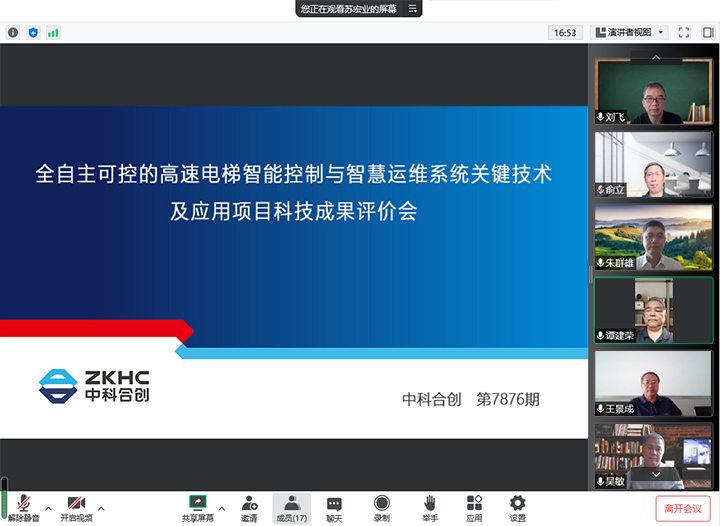Open the 邀请 invite dialog
Screen dimensions: 720x526
(249, 508)
